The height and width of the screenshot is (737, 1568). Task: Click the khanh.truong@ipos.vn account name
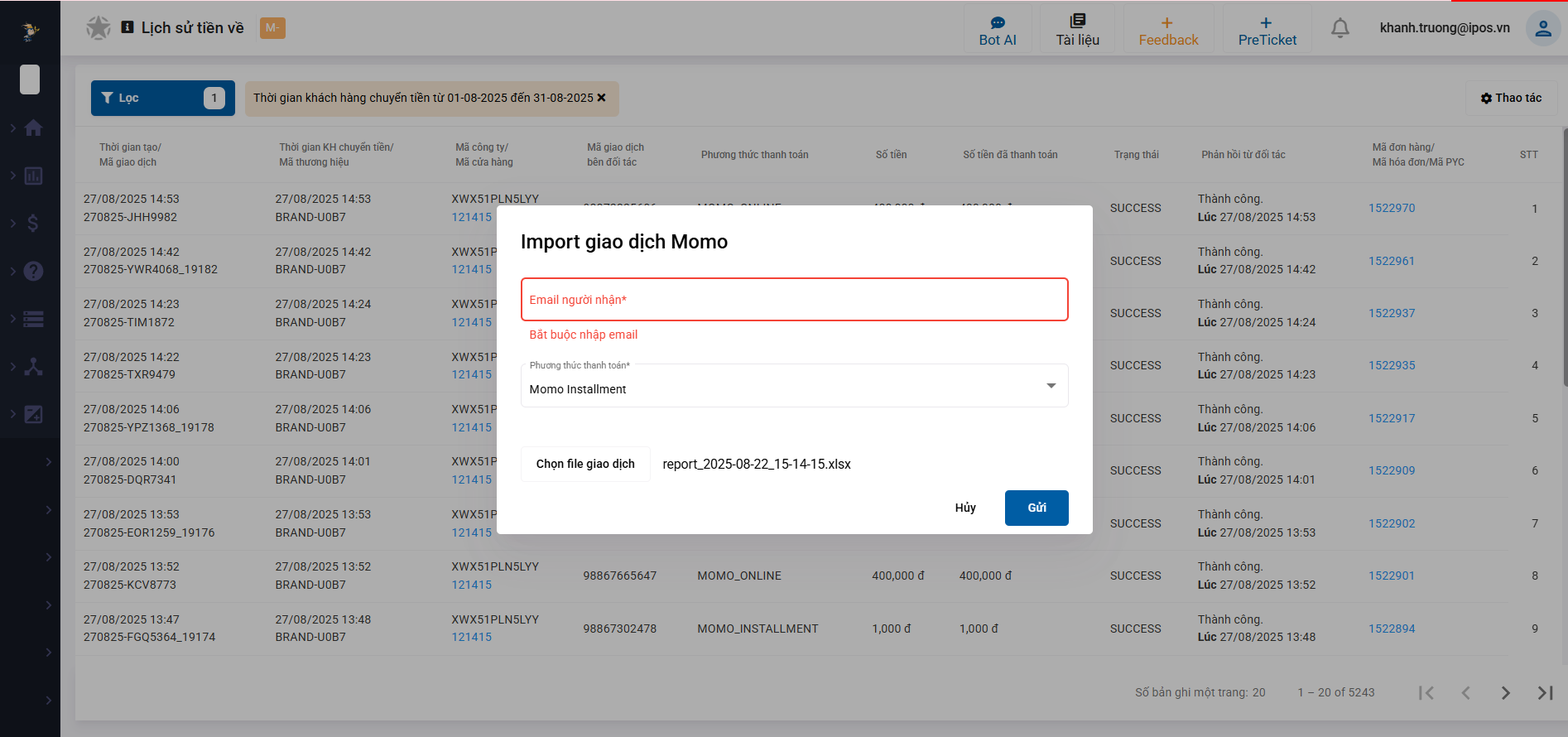pos(1445,28)
